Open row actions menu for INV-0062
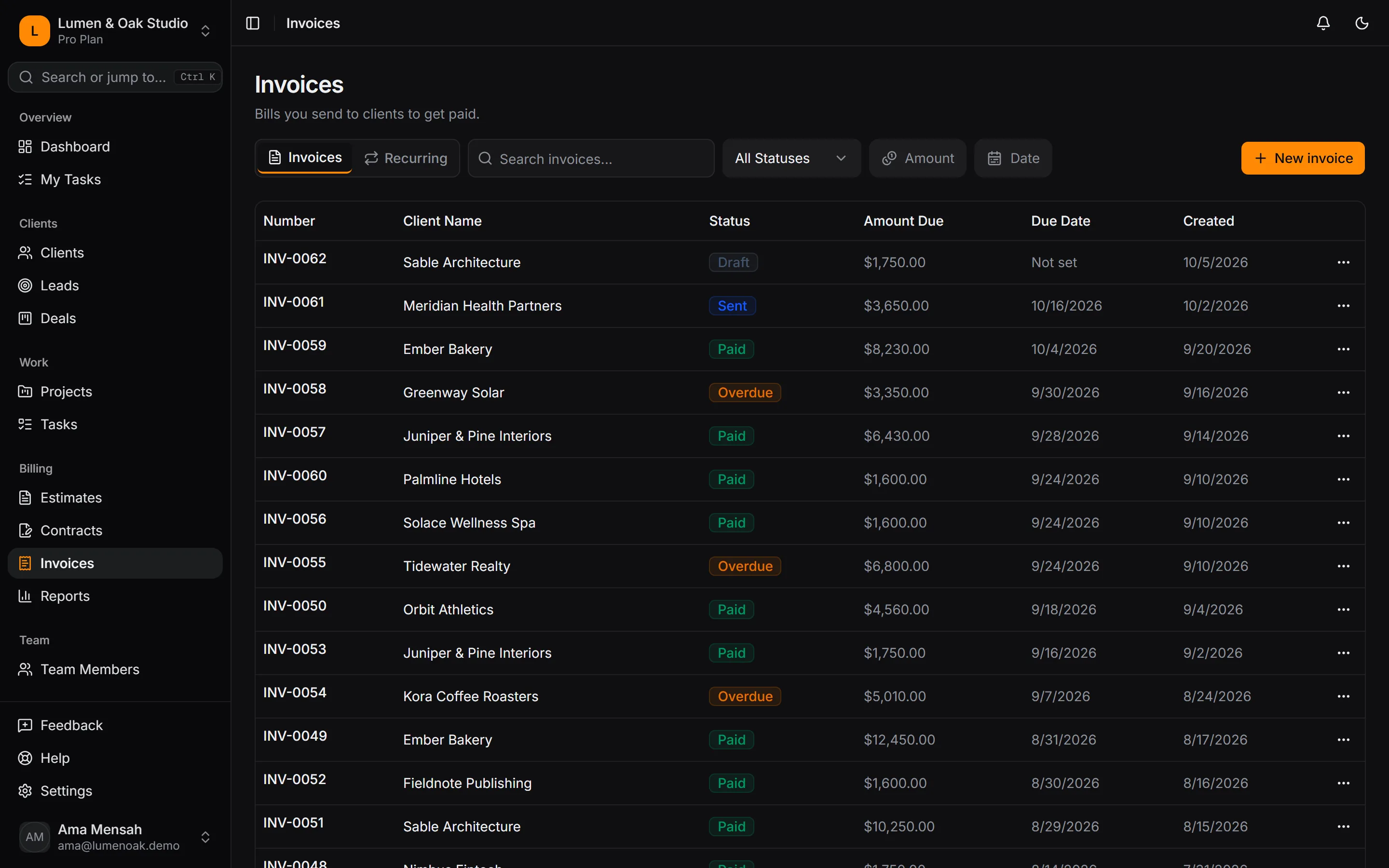1389x868 pixels. point(1343,262)
